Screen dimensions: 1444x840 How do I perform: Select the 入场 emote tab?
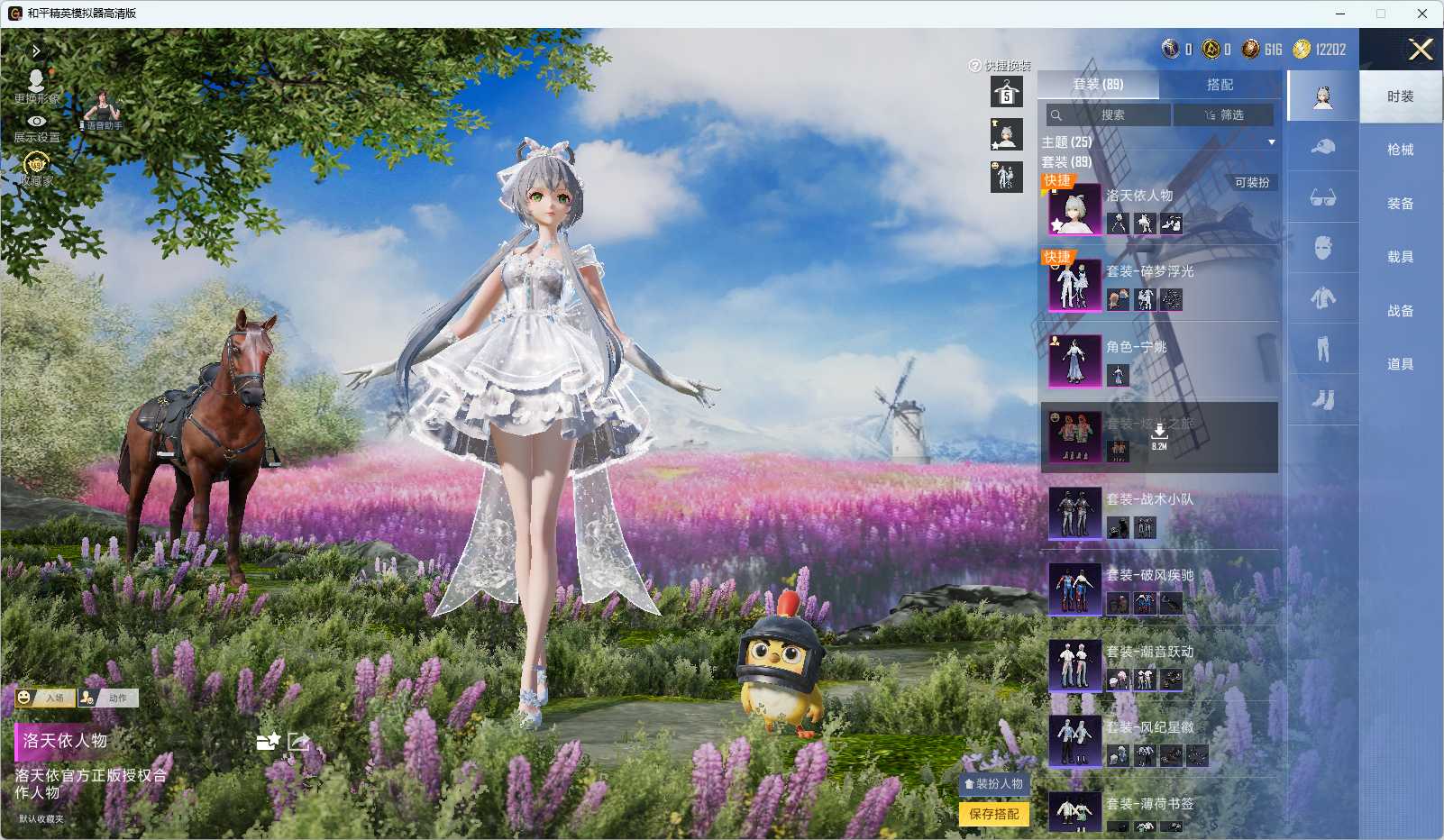point(44,698)
